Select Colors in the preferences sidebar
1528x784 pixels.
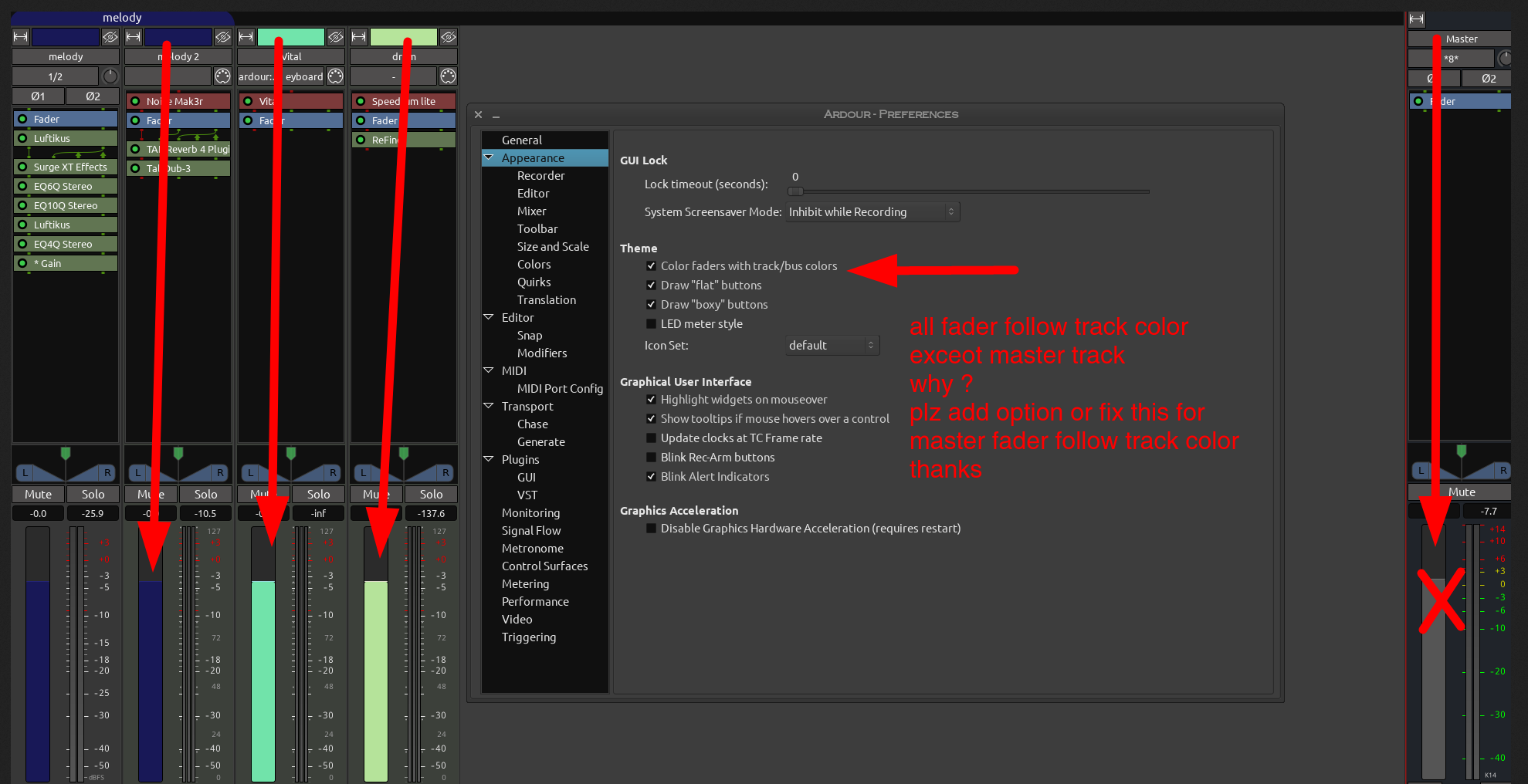coord(534,265)
